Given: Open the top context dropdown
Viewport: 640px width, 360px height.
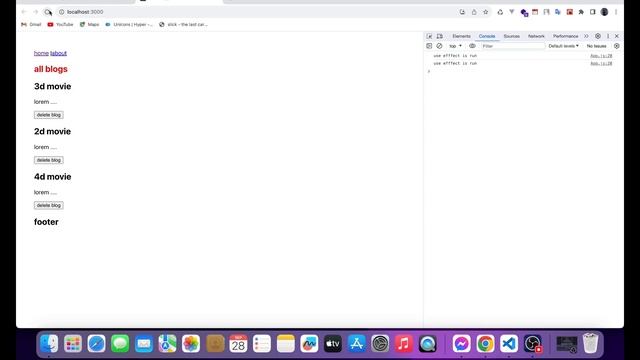Looking at the screenshot, I should pos(455,46).
